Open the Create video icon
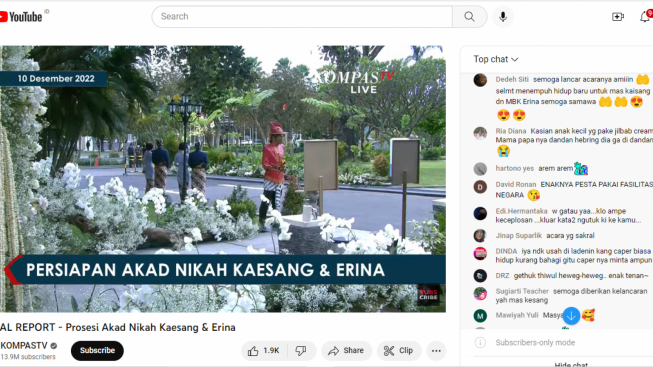 [618, 17]
